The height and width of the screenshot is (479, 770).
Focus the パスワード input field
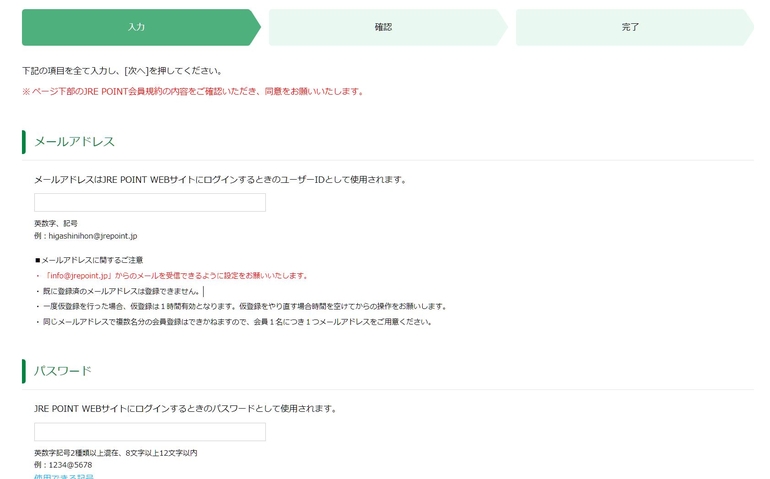click(150, 432)
